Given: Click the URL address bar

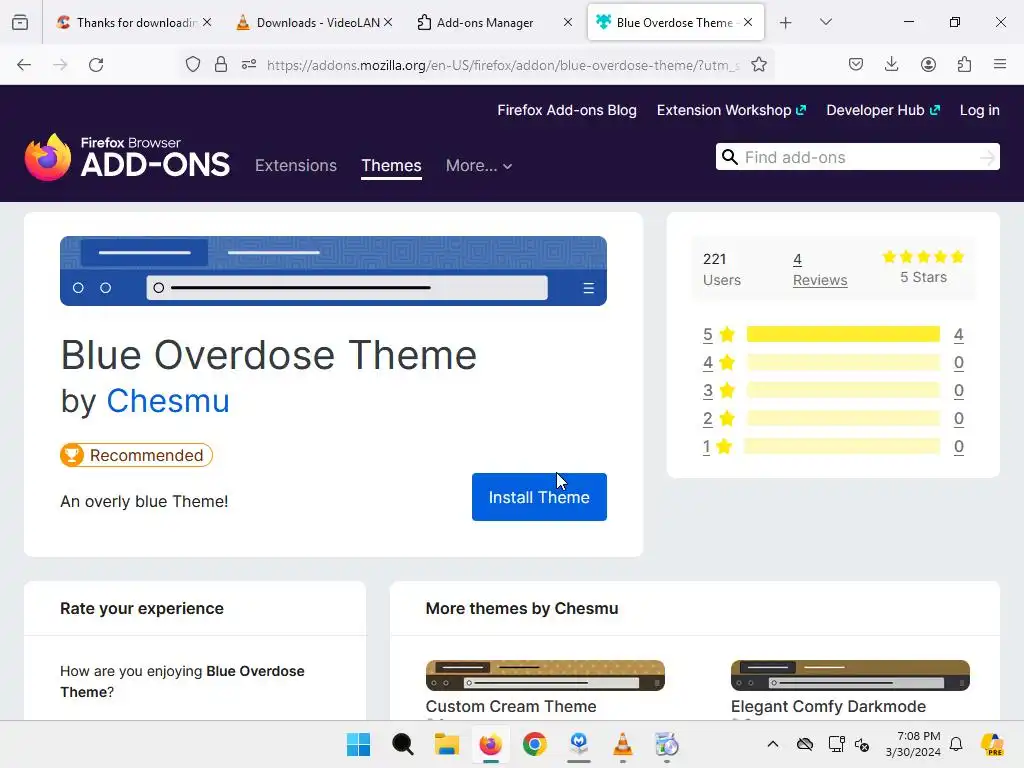Looking at the screenshot, I should [x=503, y=65].
